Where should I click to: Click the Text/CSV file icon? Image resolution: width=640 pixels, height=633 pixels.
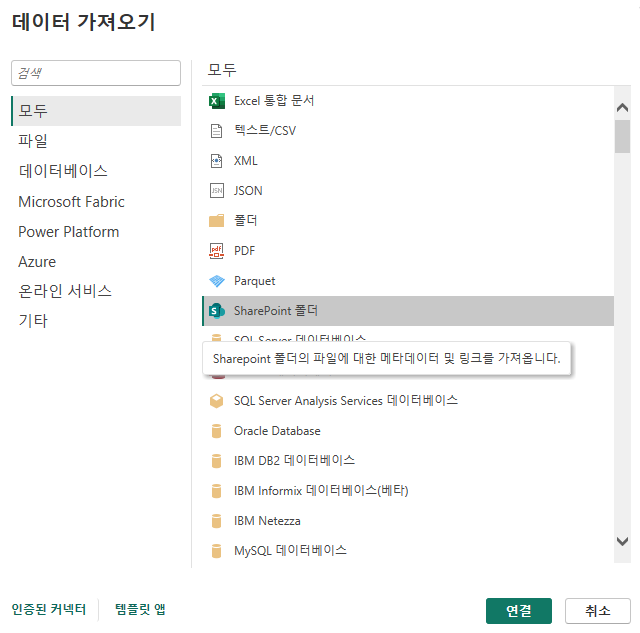(216, 131)
